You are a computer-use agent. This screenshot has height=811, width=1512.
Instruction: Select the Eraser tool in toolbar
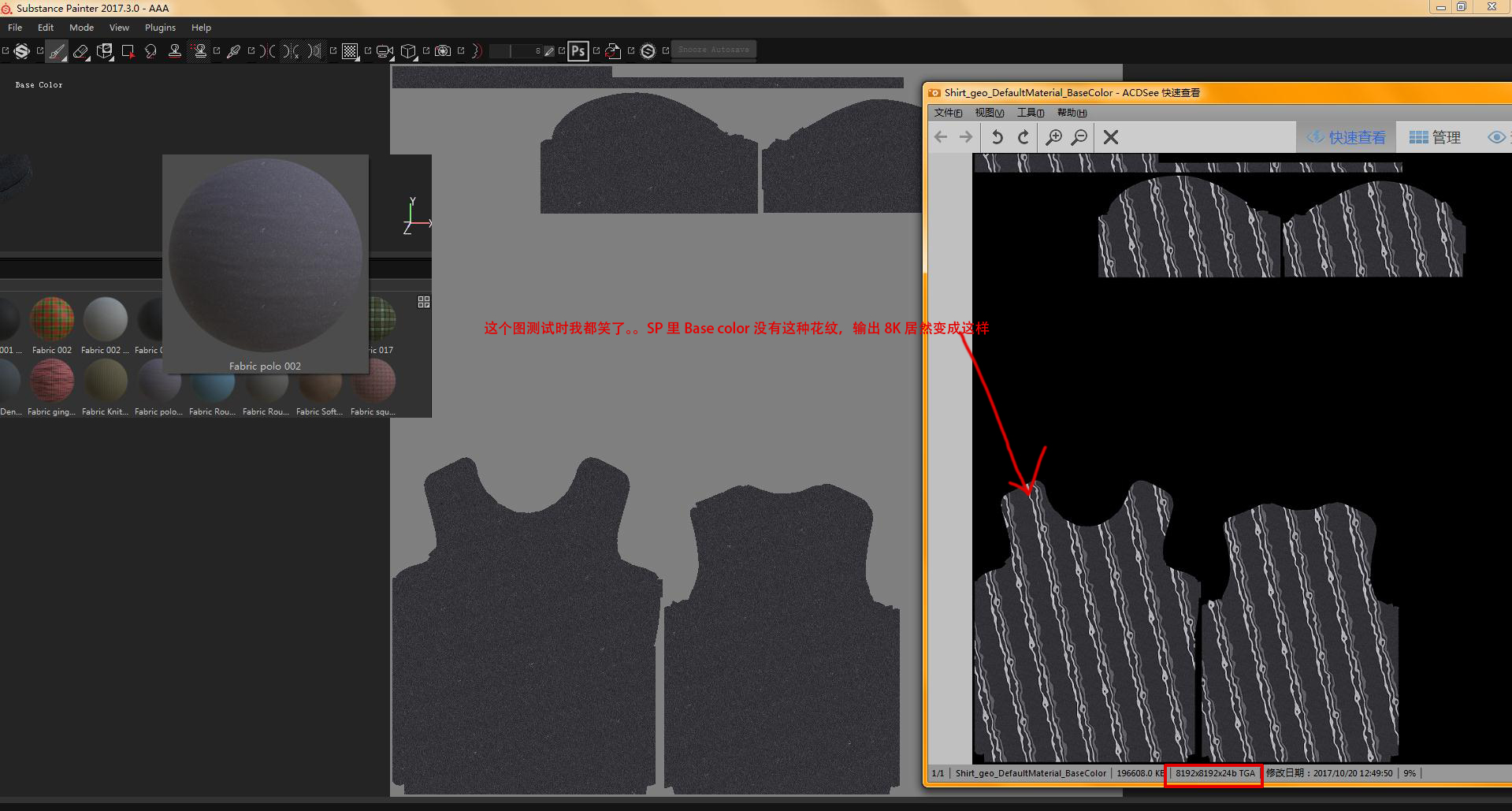click(x=80, y=52)
